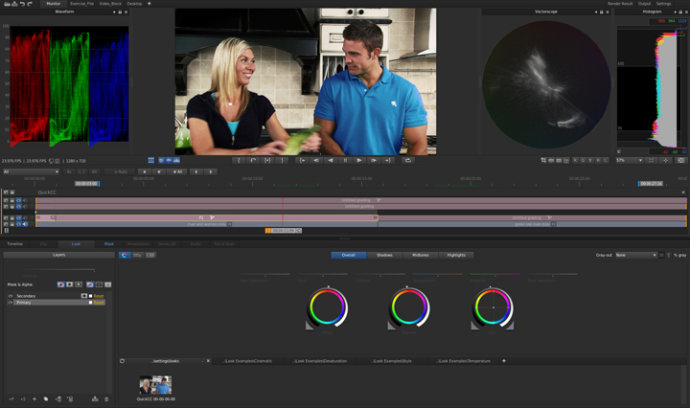Click the refresh icon beside the looks tabs
The width and height of the screenshot is (690, 408).
click(122, 360)
